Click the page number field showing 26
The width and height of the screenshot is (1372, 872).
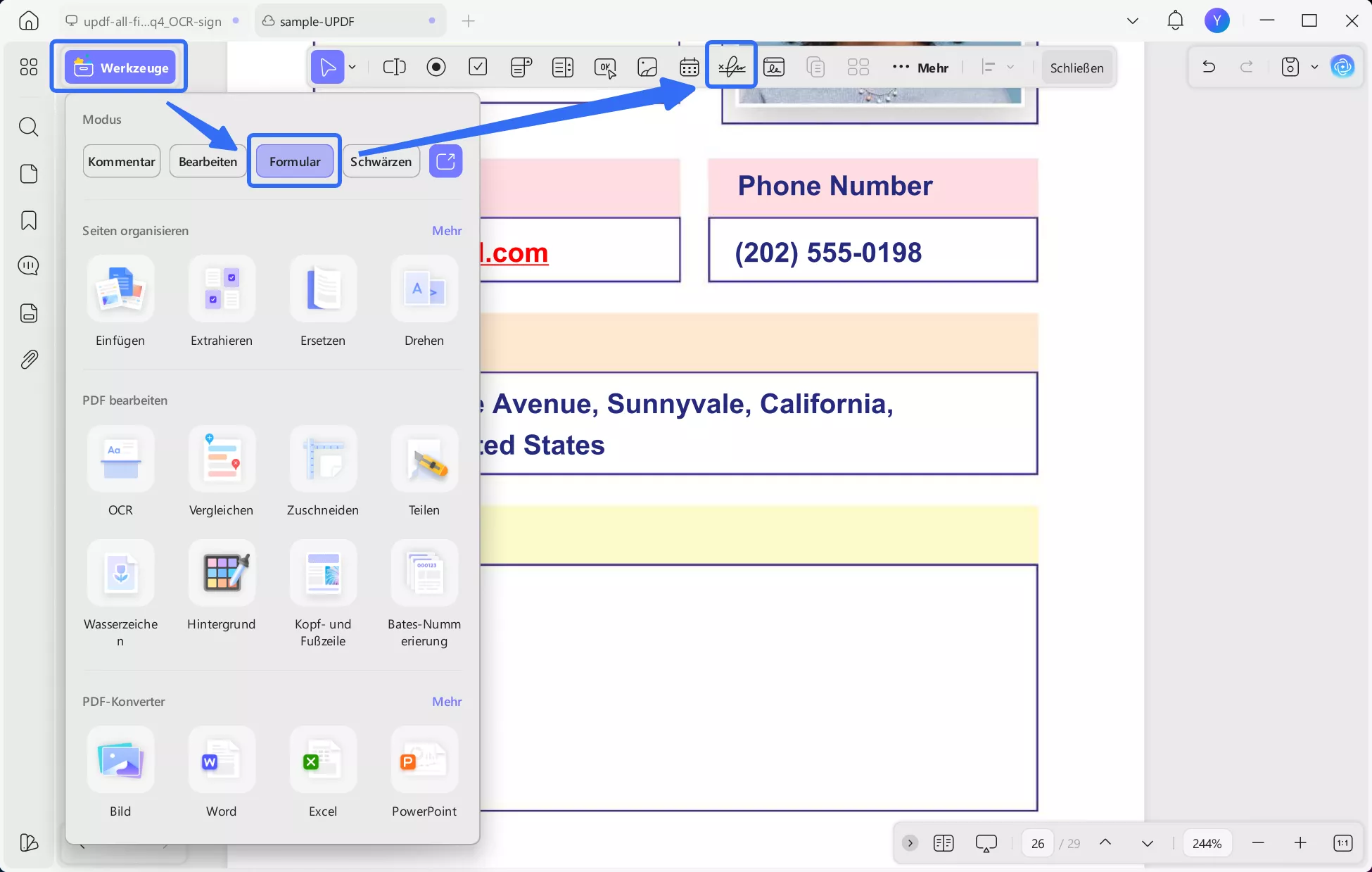click(1038, 843)
